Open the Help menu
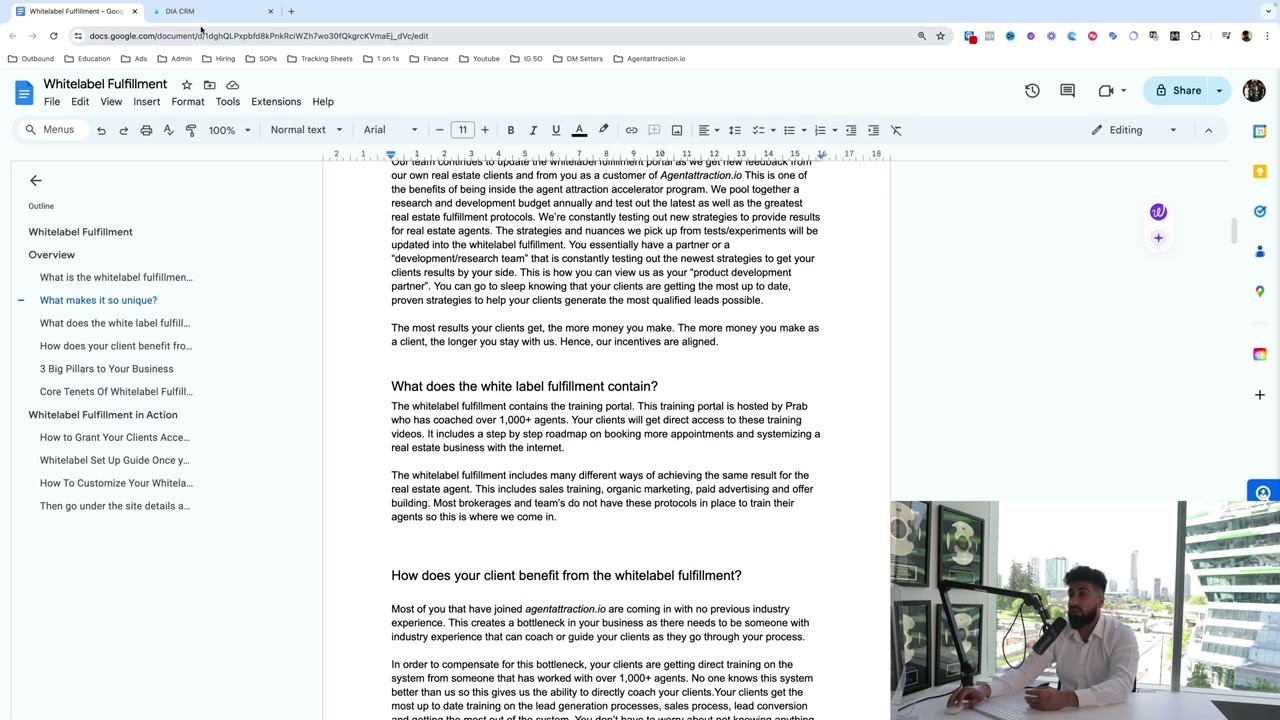The image size is (1280, 720). [322, 101]
